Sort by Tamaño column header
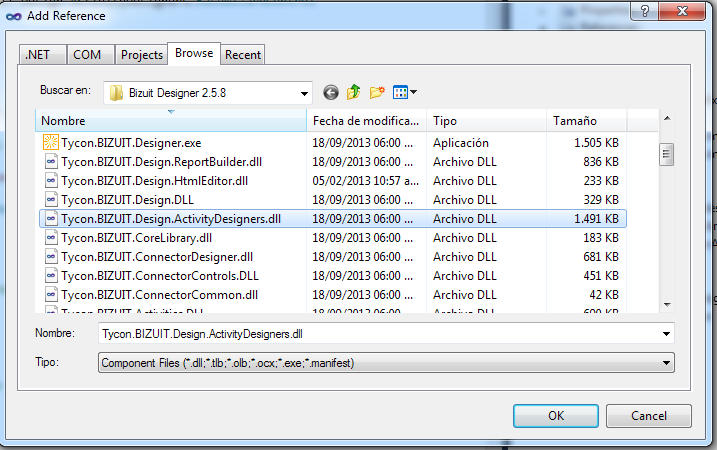This screenshot has width=717, height=450. [586, 121]
